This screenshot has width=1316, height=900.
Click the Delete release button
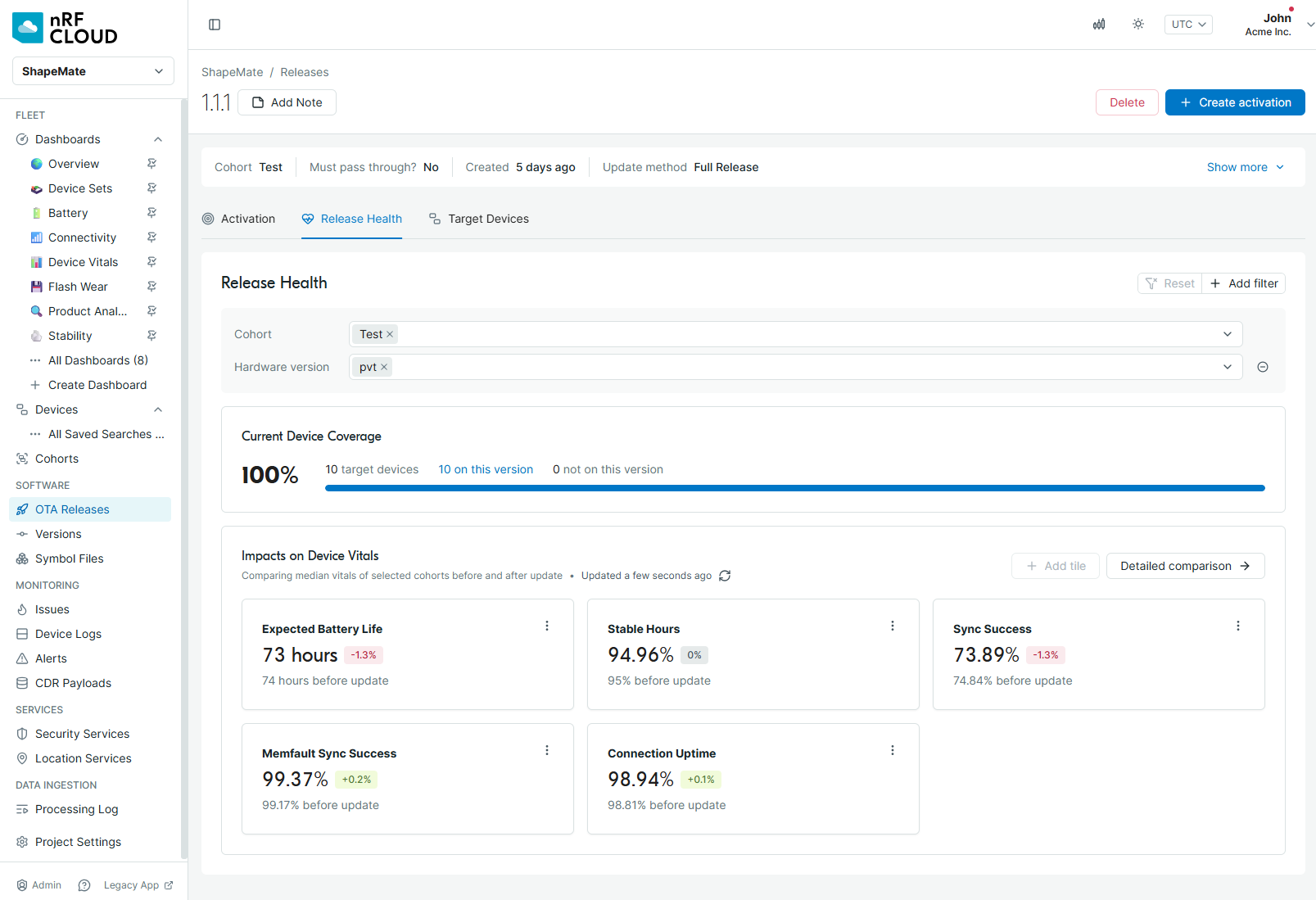point(1127,102)
